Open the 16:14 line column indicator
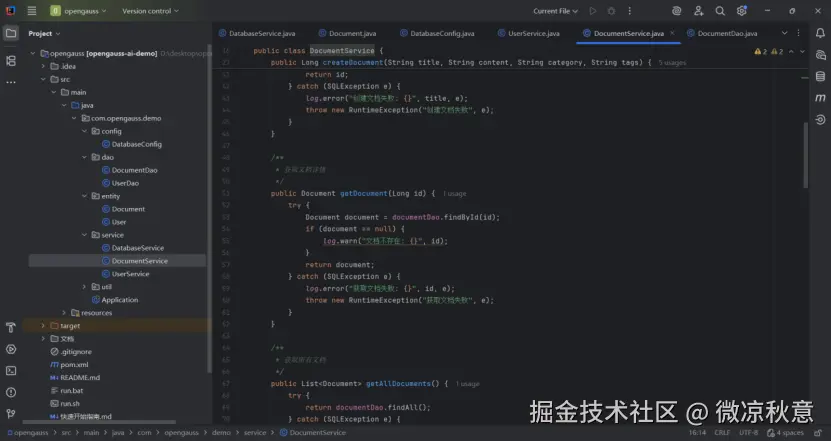Viewport: 831px width, 442px height. pos(697,432)
